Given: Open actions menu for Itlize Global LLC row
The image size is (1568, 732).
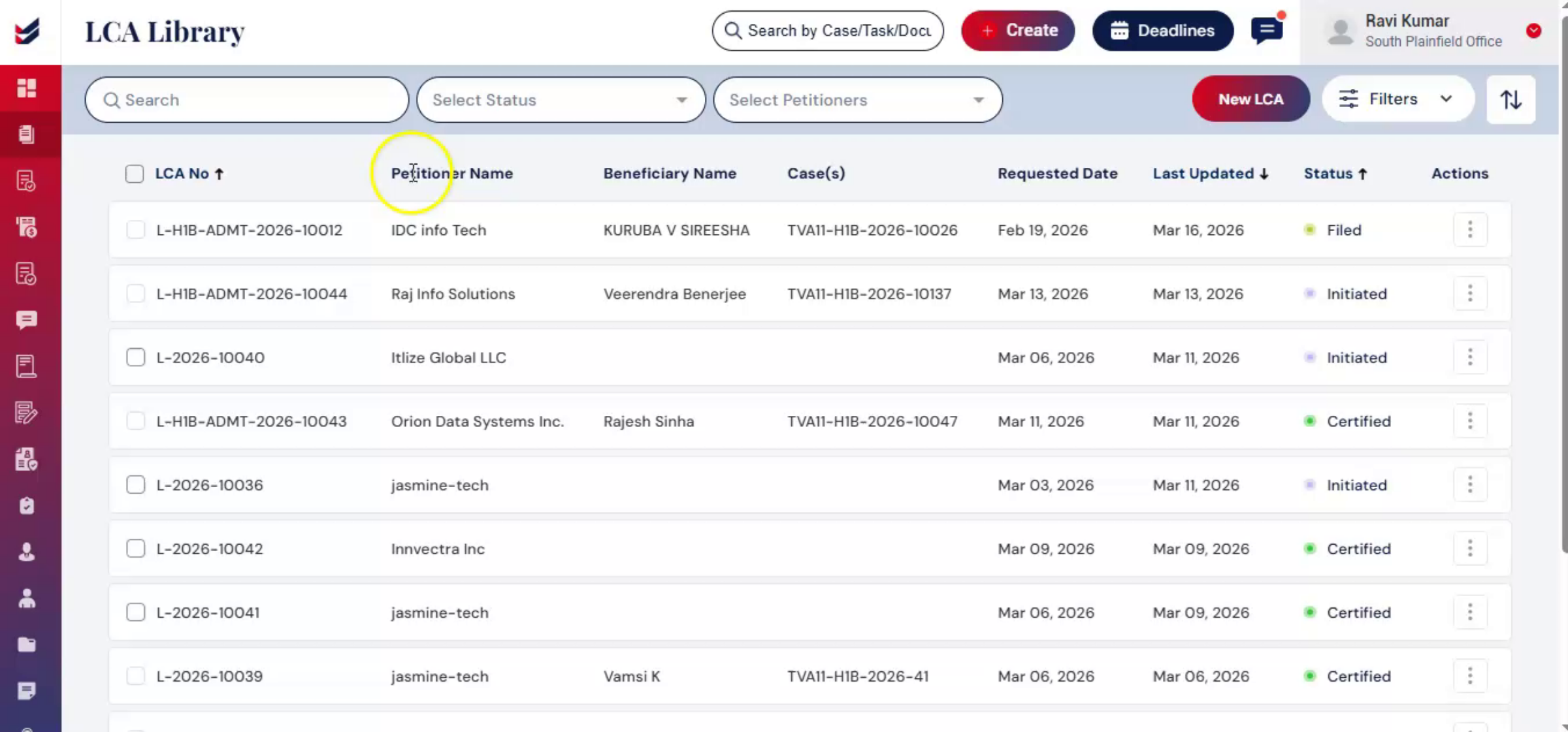Looking at the screenshot, I should [x=1470, y=357].
